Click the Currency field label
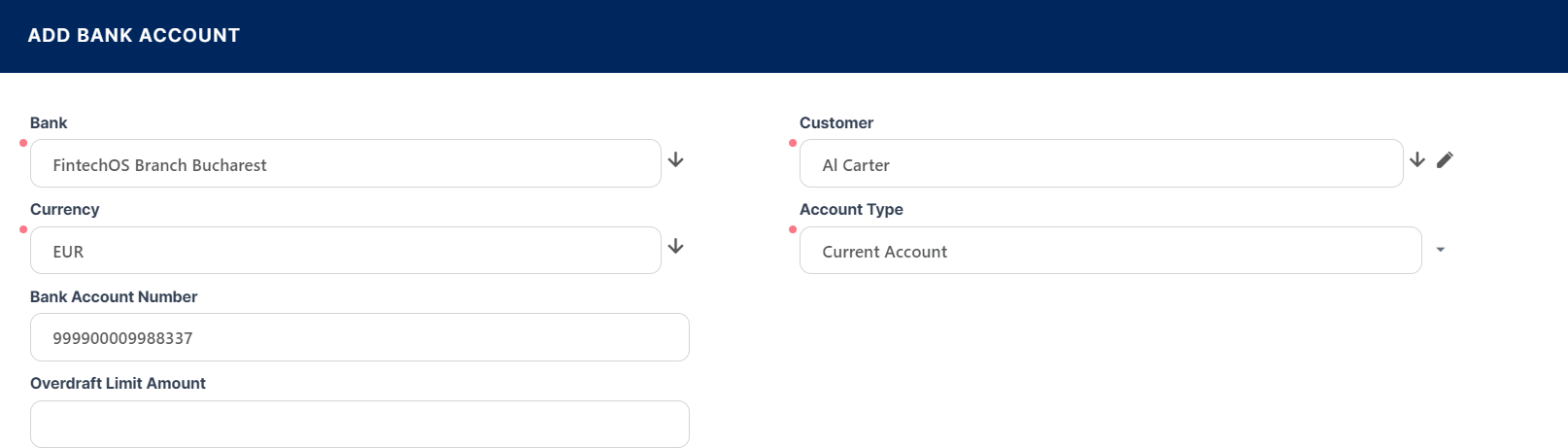Screen dimensions: 1568x448 [65, 210]
